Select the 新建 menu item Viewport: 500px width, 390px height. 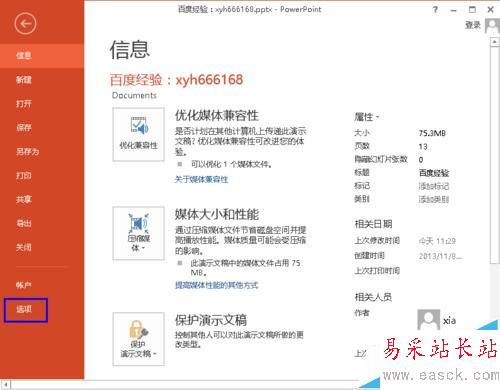click(42, 80)
